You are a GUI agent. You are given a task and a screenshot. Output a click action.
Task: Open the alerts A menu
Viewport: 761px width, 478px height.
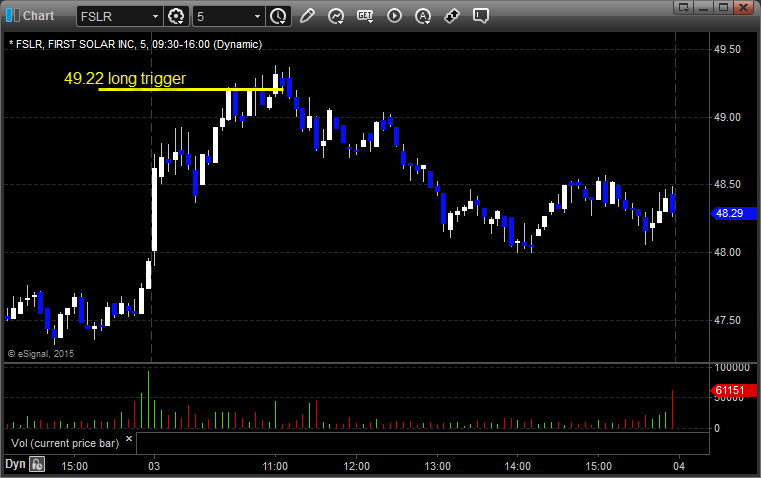click(x=423, y=16)
